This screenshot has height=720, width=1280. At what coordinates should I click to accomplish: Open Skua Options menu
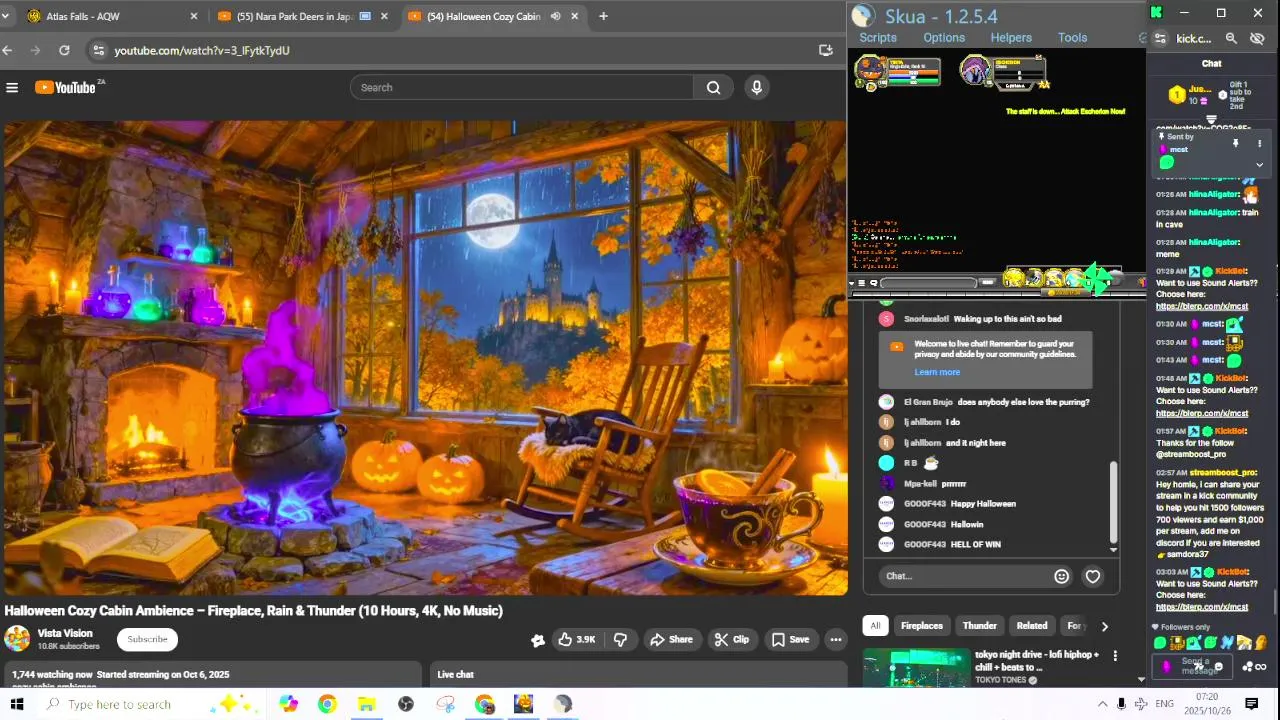(x=944, y=37)
